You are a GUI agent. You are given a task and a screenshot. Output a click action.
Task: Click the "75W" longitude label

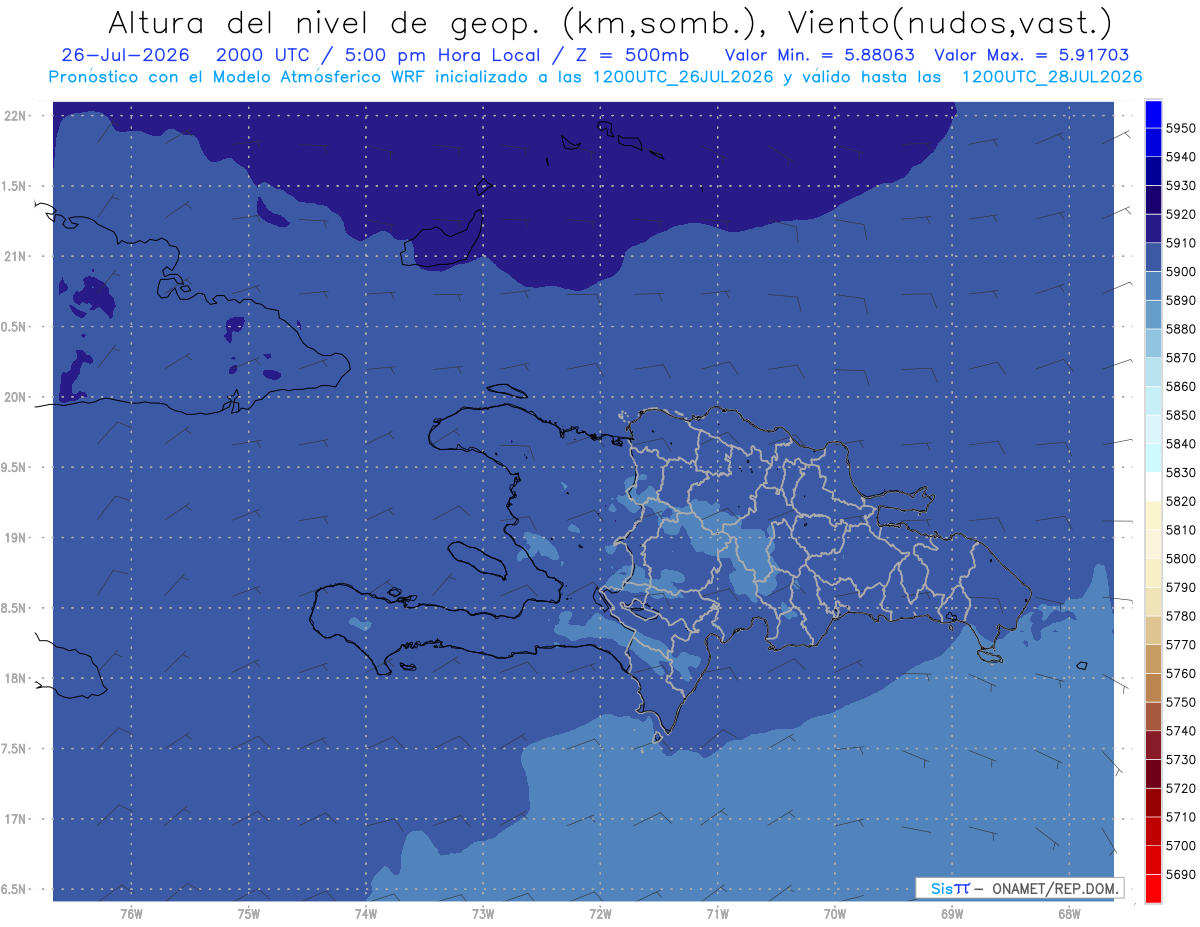coord(249,914)
